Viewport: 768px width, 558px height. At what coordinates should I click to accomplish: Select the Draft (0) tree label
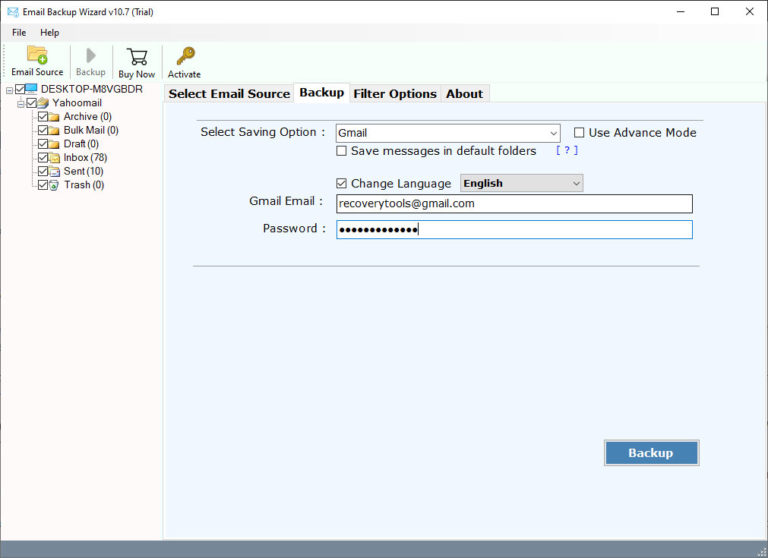point(81,144)
